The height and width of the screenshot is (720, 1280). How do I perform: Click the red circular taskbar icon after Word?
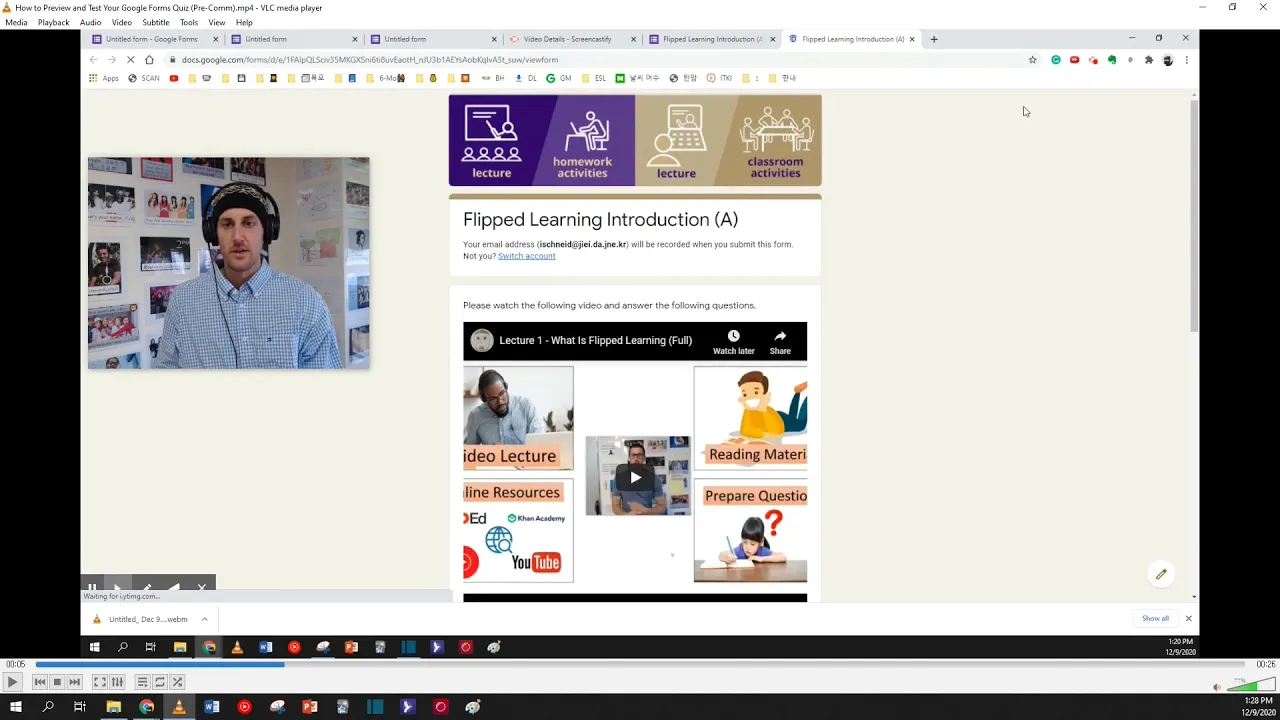pos(244,707)
